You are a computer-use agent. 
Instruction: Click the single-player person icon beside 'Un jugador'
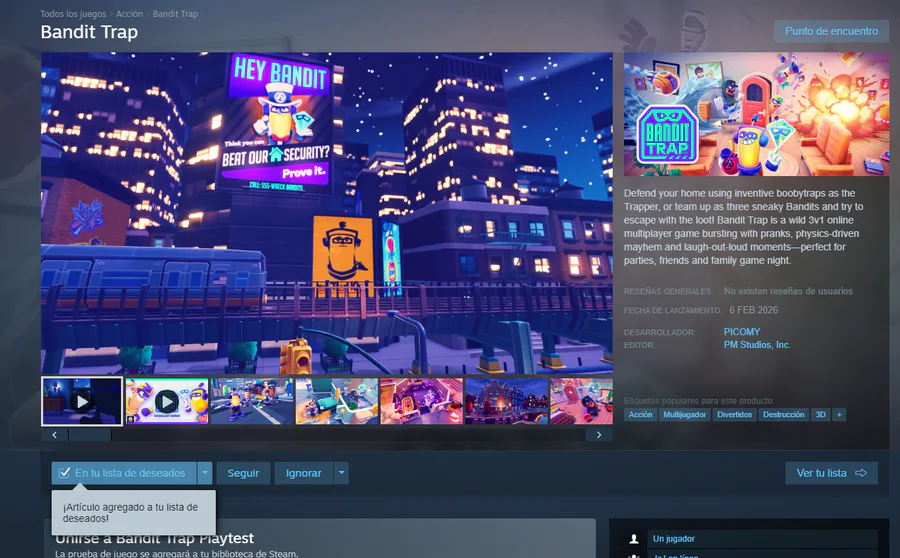(634, 538)
